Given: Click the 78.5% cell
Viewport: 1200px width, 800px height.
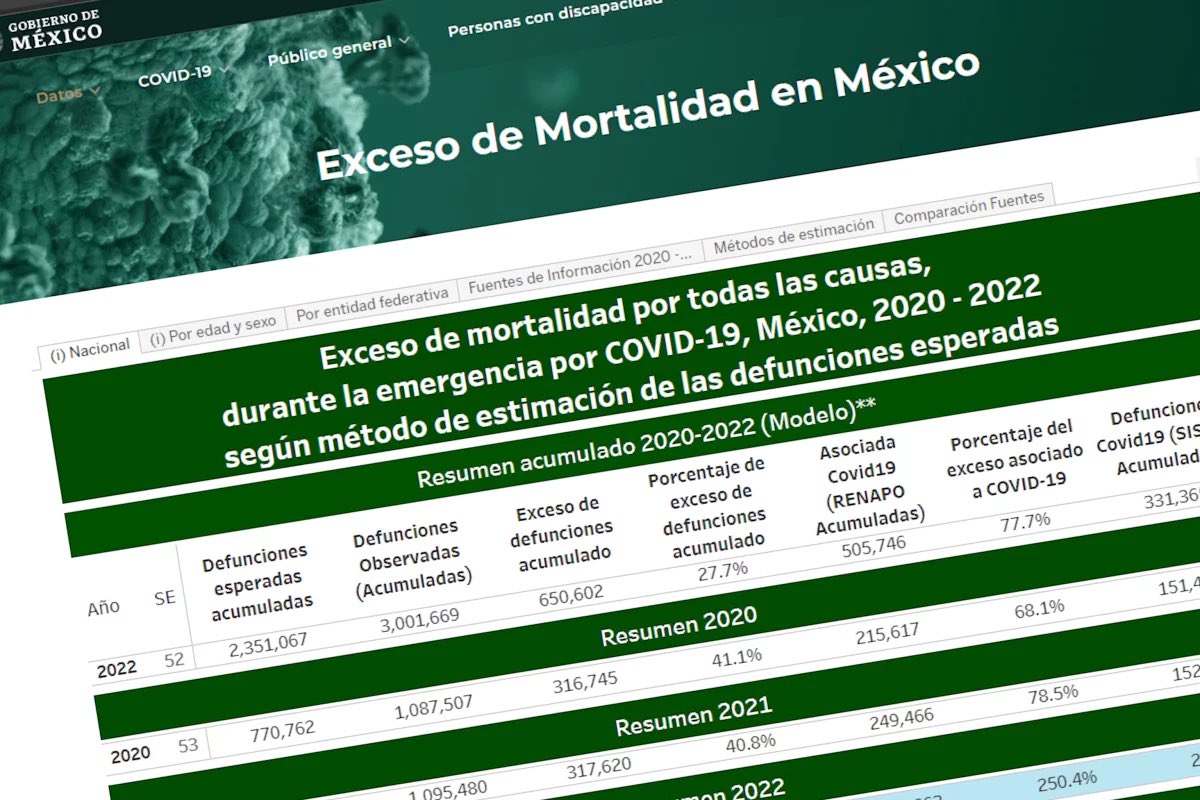Looking at the screenshot, I should coord(1052,695).
